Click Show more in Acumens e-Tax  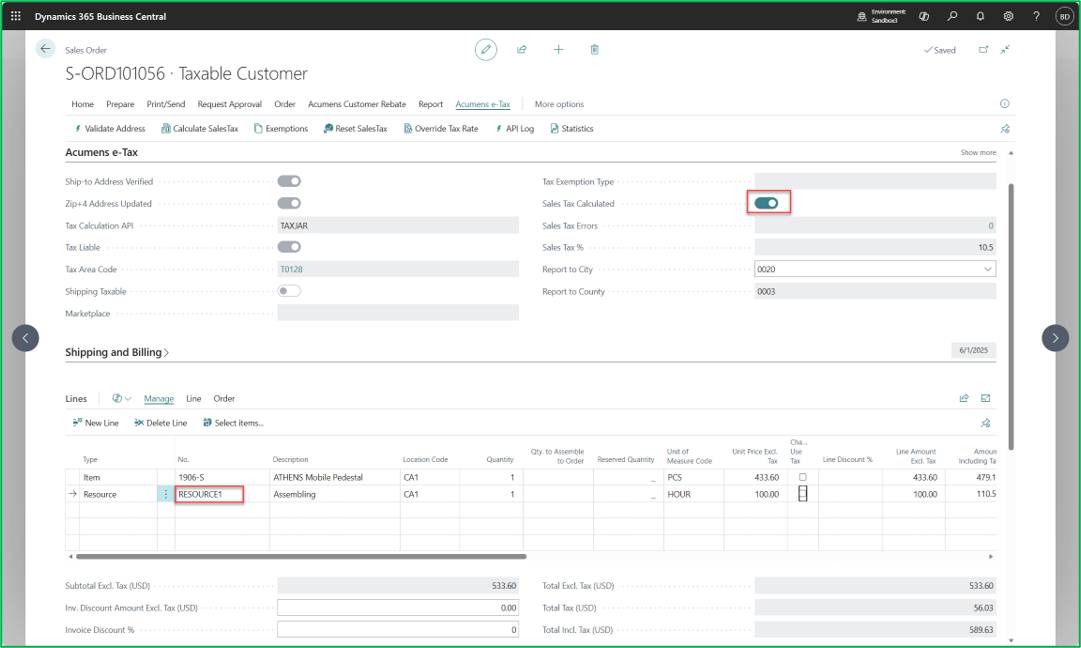(x=978, y=152)
